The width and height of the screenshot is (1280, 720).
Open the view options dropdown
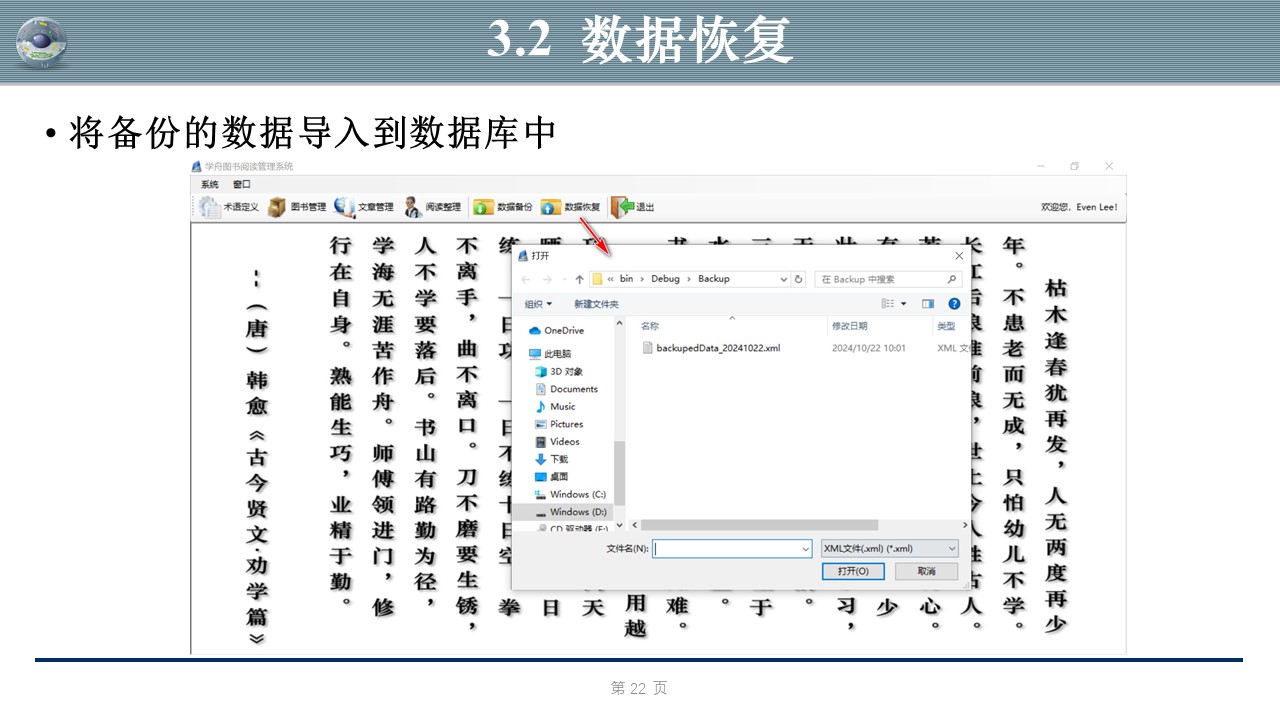[904, 304]
